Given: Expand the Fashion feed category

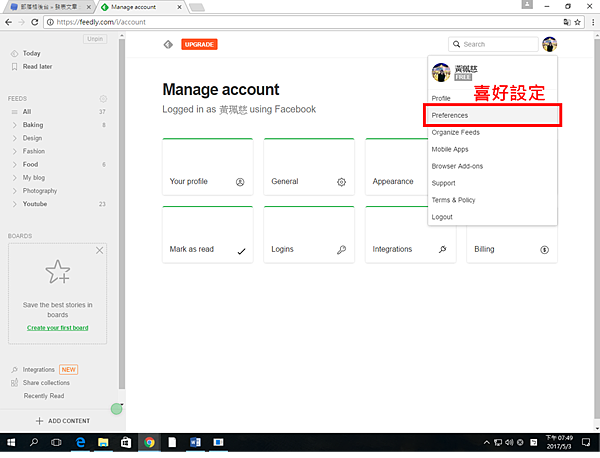Looking at the screenshot, I should (x=15, y=152).
